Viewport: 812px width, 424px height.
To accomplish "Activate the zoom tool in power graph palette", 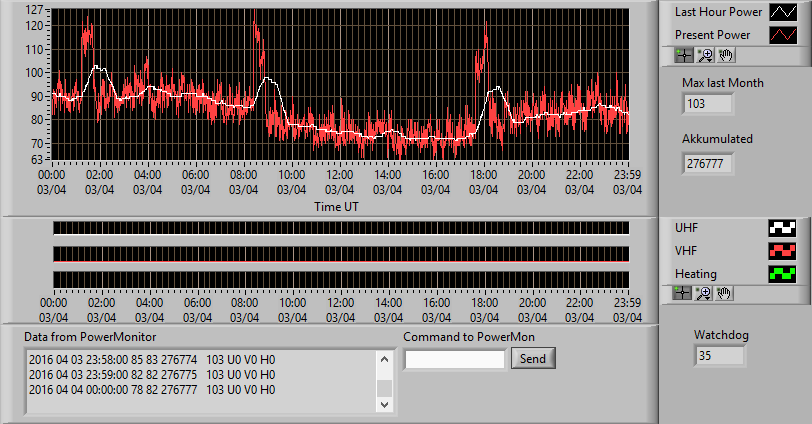I will pos(705,55).
